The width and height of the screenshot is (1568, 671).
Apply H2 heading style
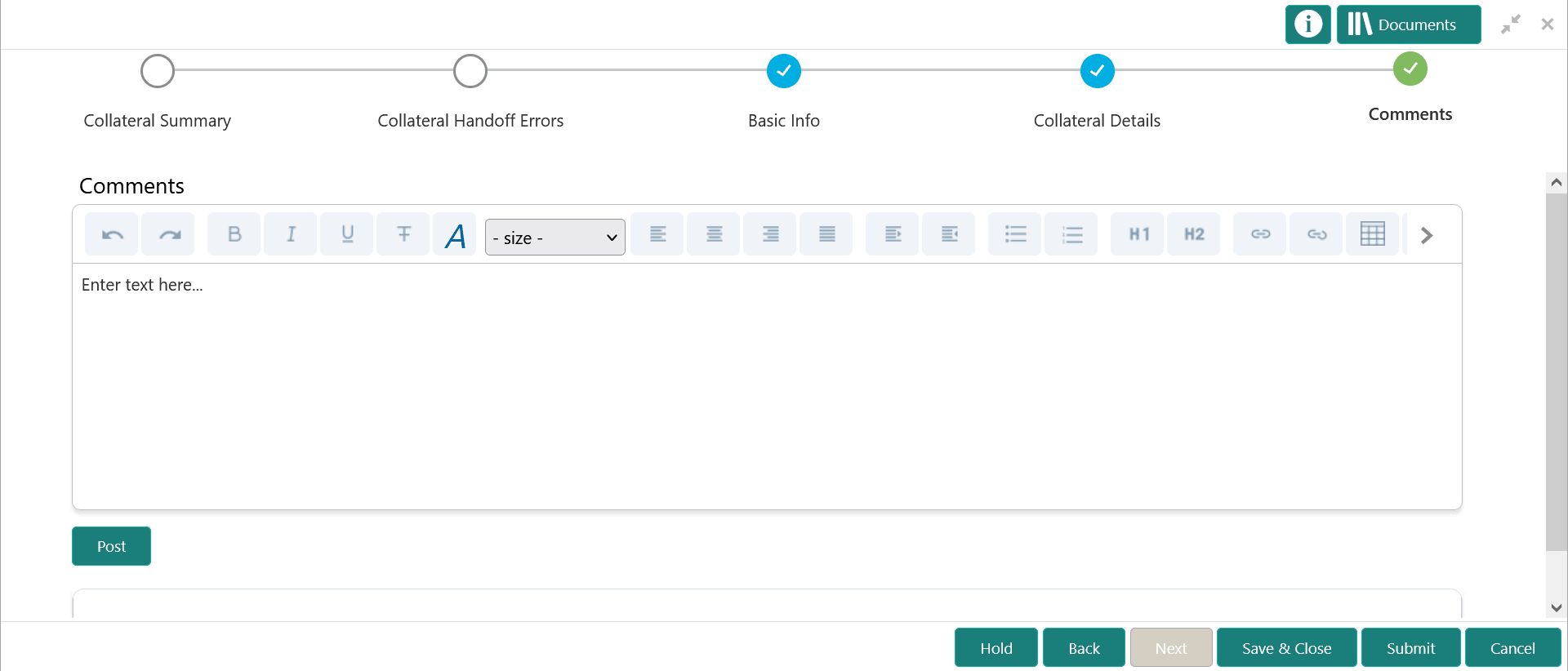pos(1194,234)
